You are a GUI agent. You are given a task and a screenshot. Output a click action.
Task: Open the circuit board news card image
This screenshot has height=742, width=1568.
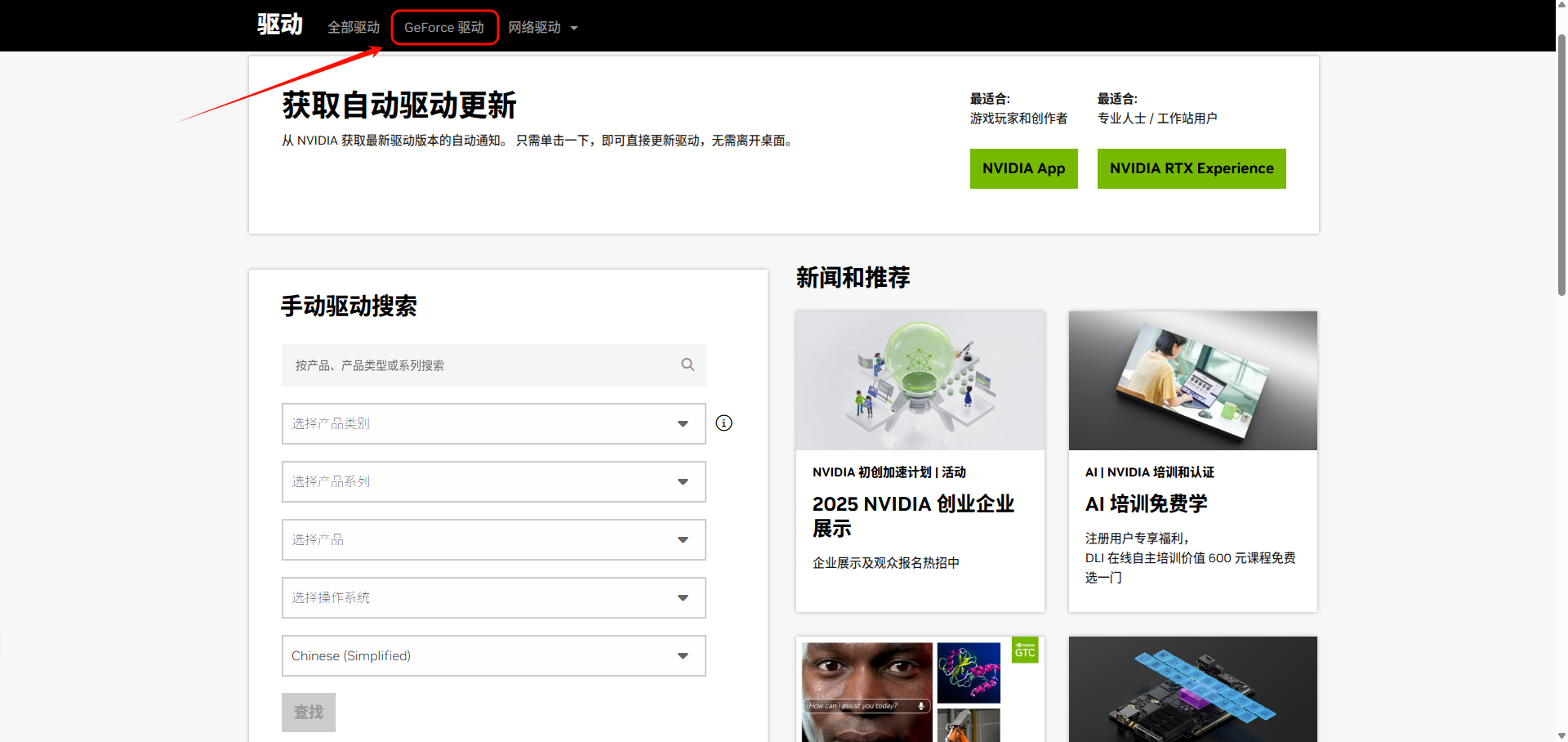point(1193,689)
